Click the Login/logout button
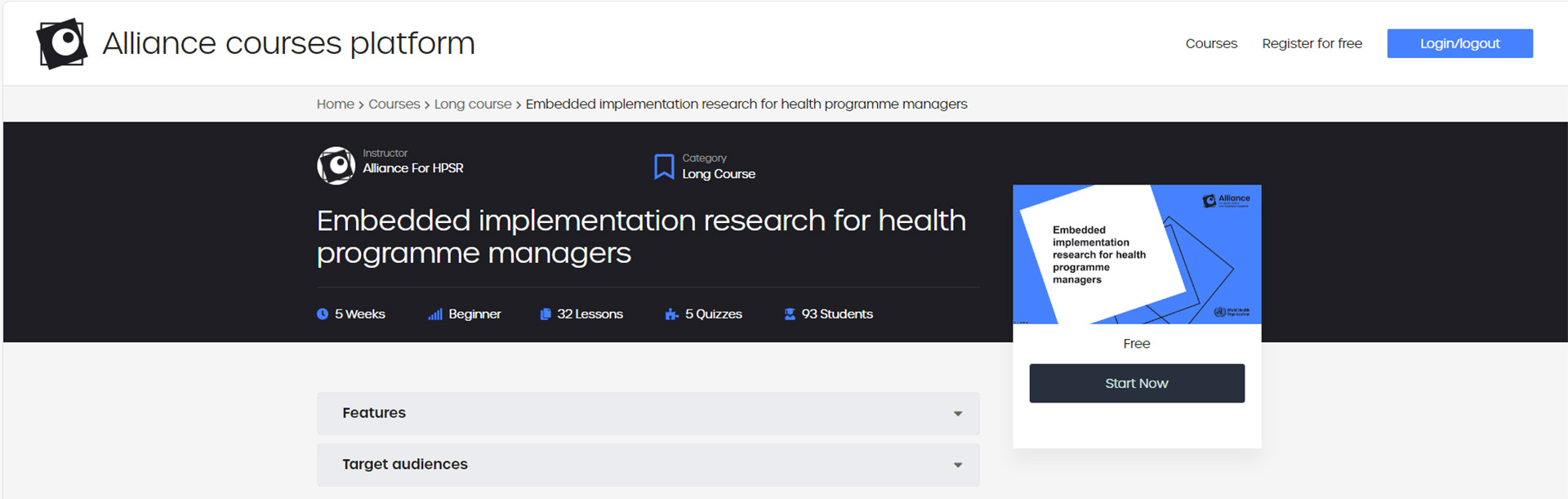 1460,43
